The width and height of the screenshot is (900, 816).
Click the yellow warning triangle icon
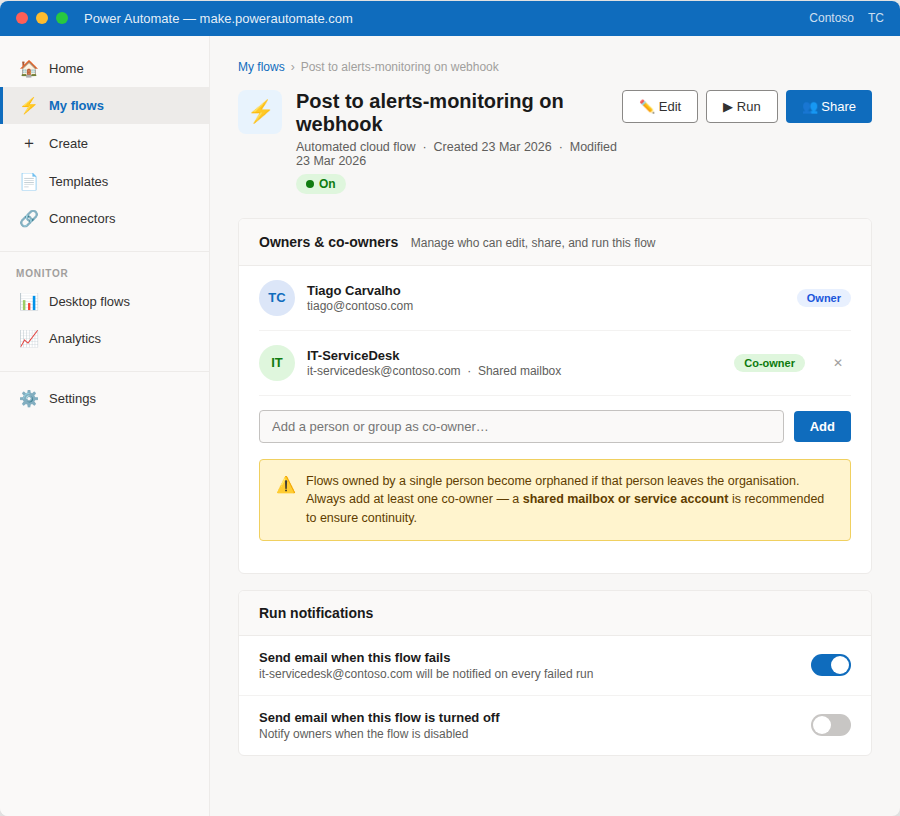[x=286, y=485]
